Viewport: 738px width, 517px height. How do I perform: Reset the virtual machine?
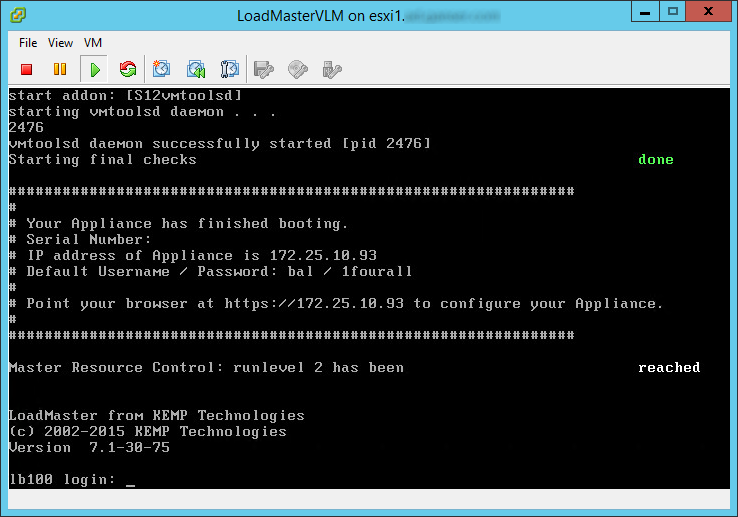(x=128, y=70)
